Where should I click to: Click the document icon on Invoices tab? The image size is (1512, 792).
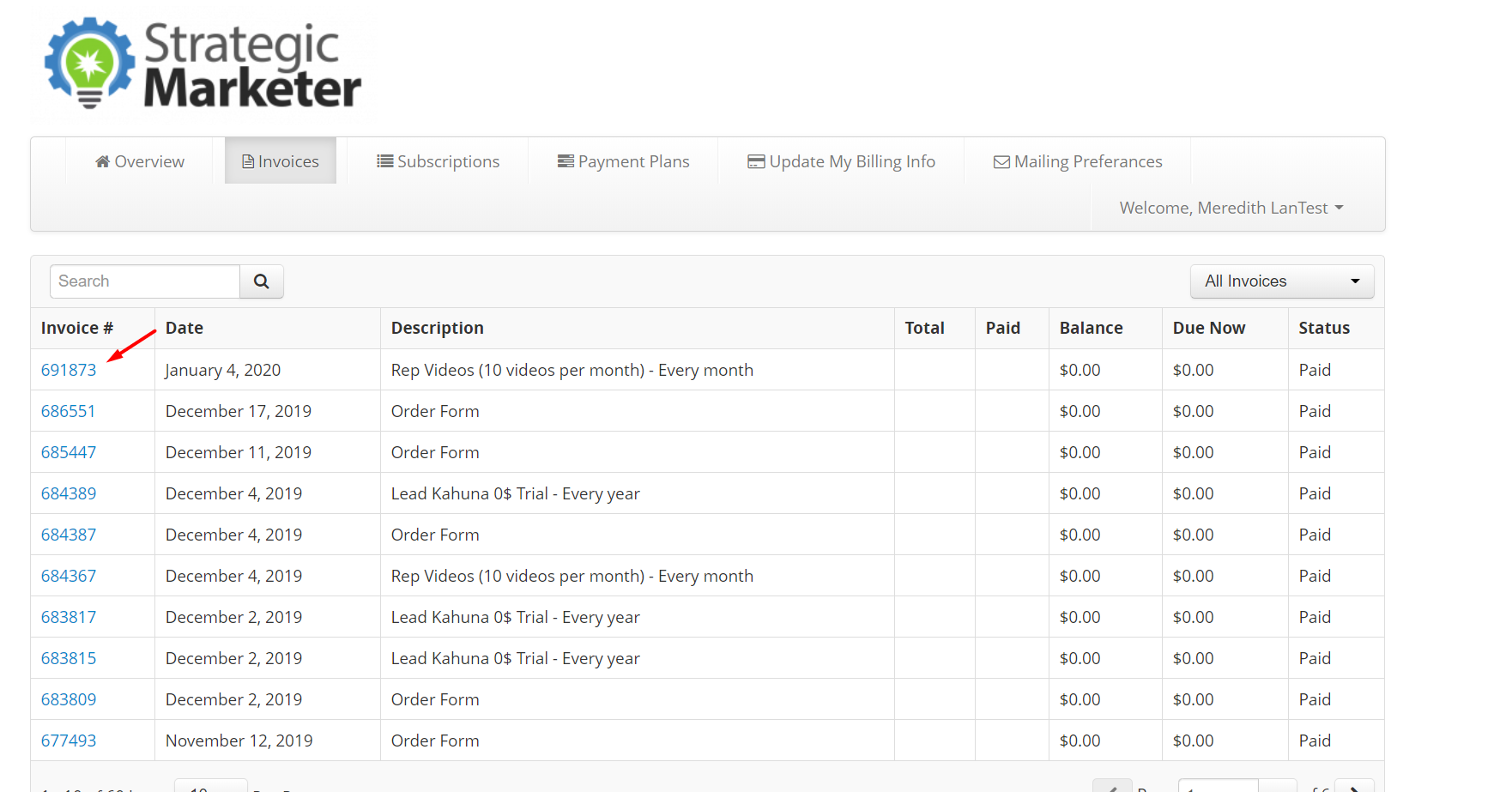248,161
